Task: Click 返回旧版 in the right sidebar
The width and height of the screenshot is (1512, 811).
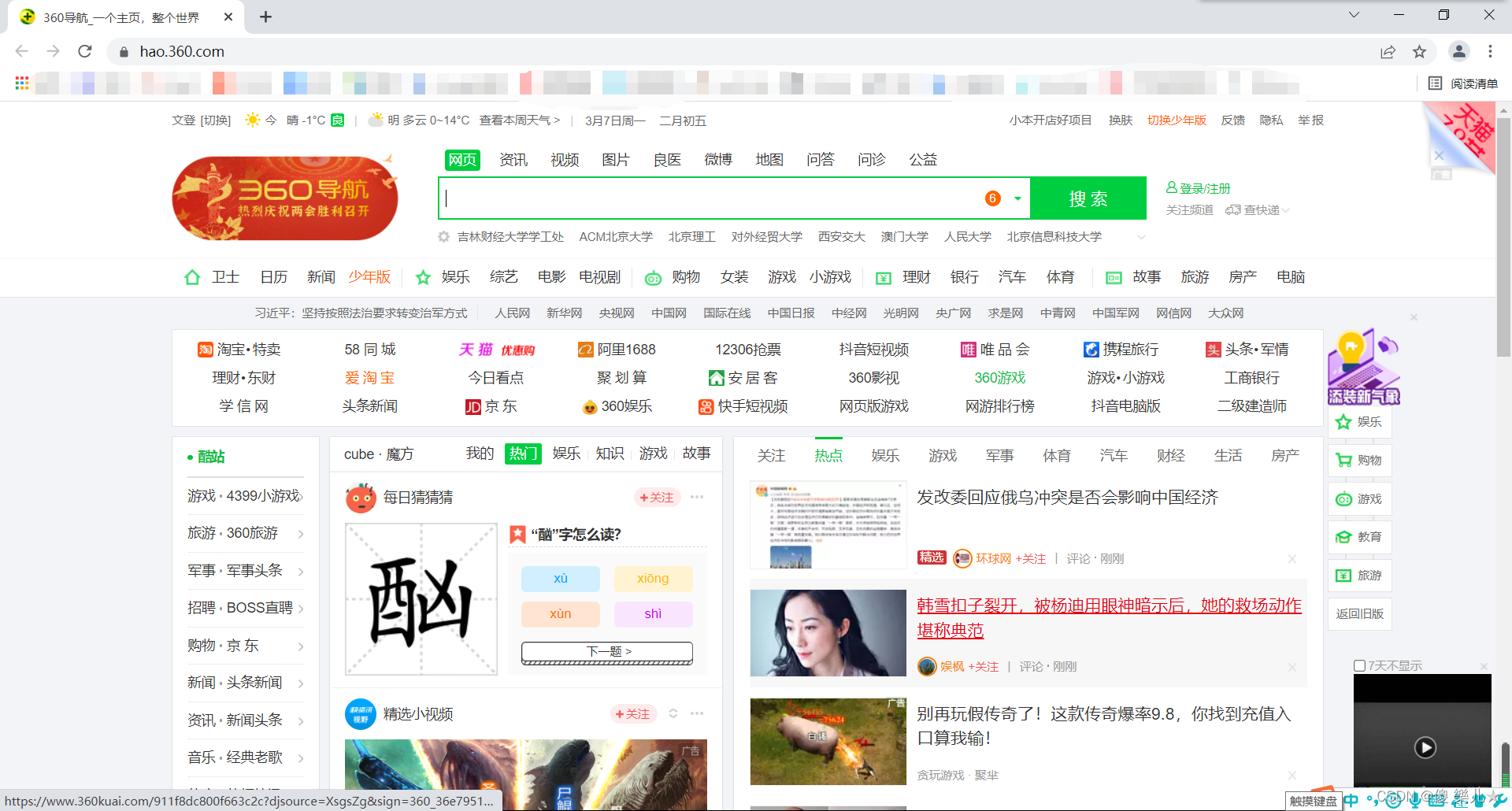Action: [1360, 614]
